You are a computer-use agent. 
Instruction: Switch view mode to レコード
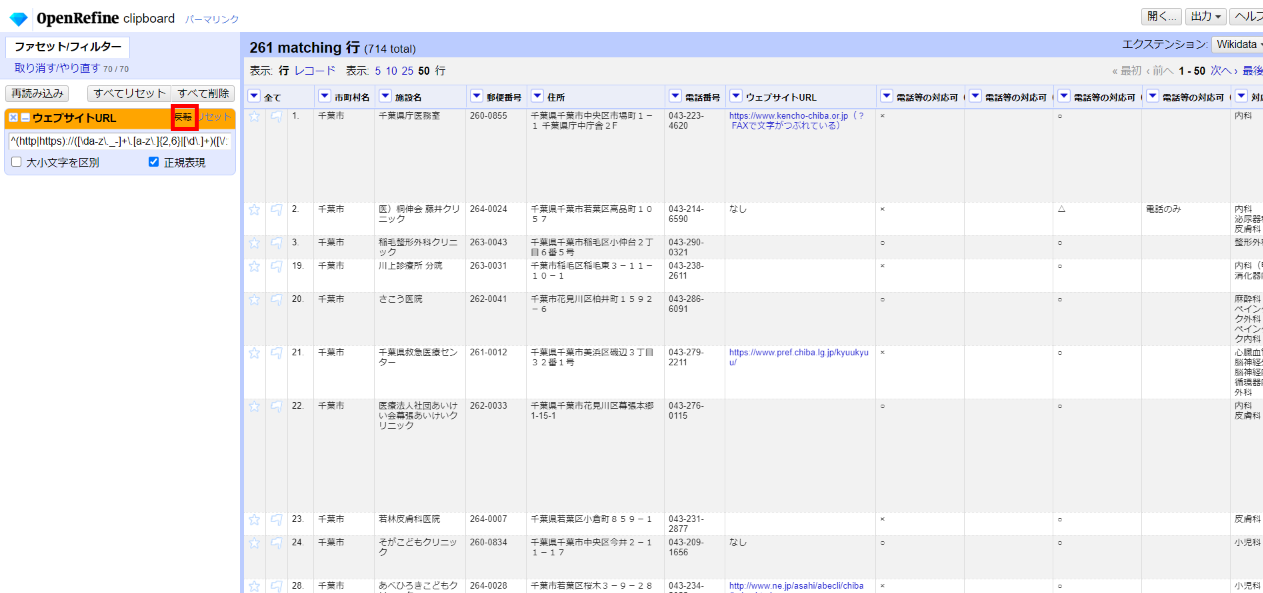click(315, 71)
